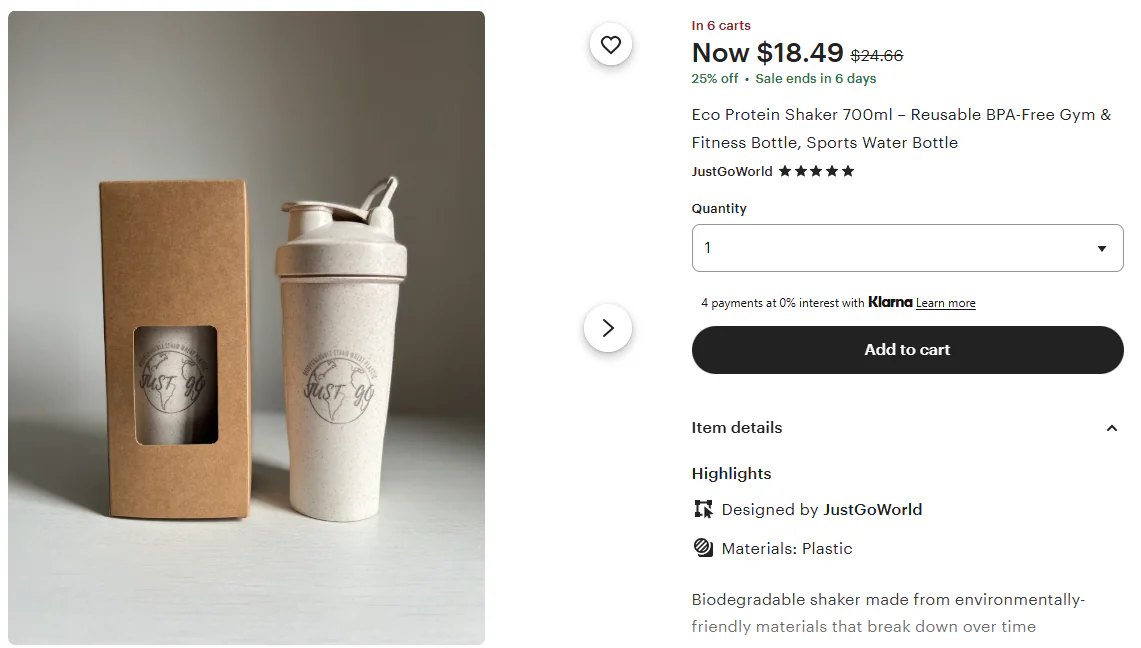Click the In 6 carts label

[x=720, y=25]
